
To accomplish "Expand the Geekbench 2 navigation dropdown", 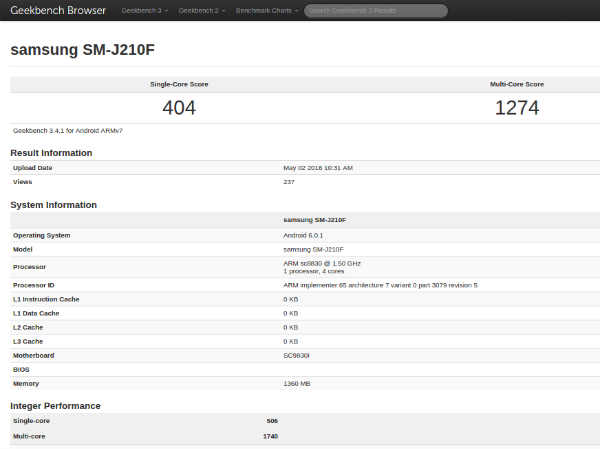I will (x=201, y=11).
